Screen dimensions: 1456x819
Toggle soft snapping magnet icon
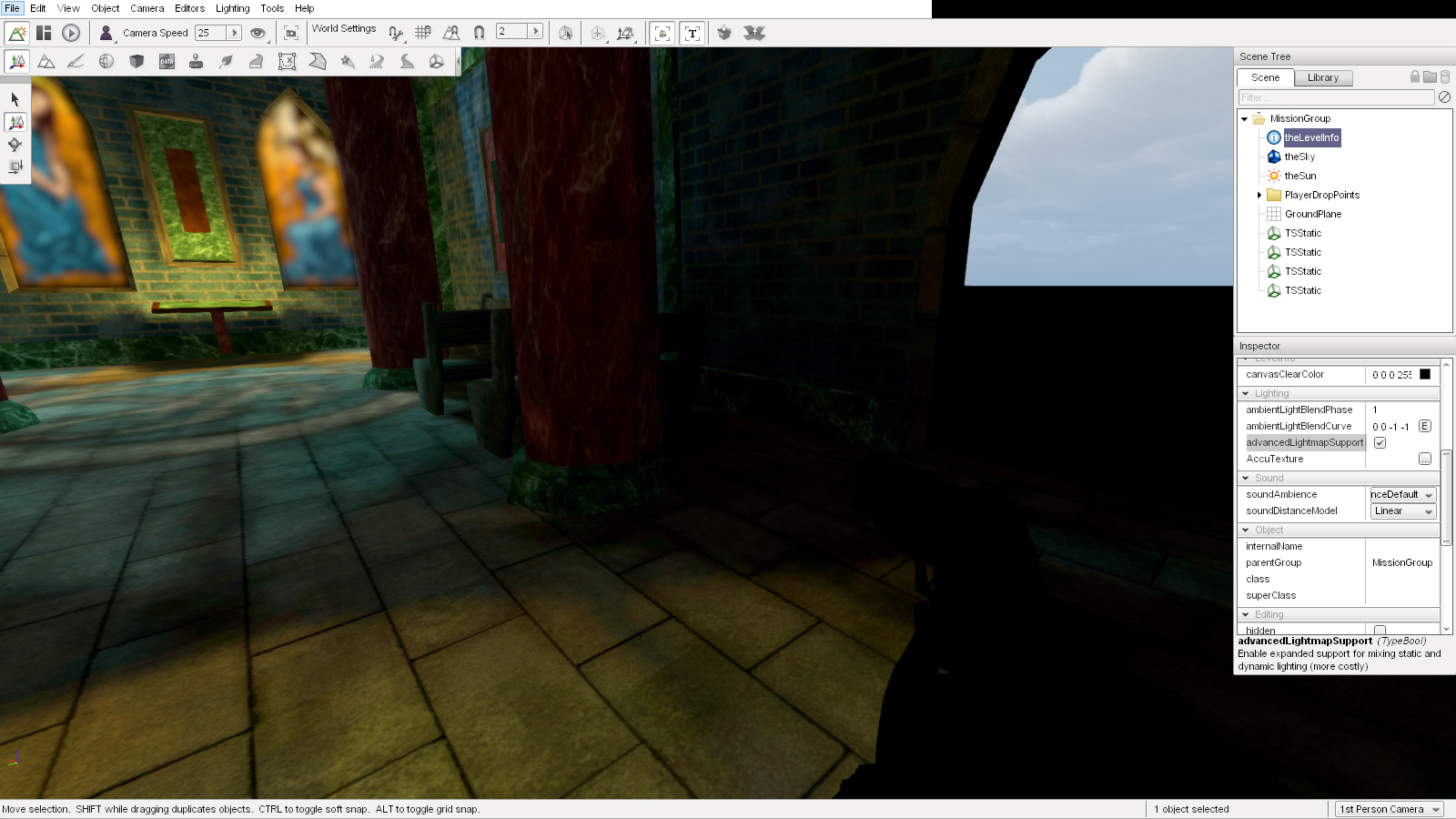[x=479, y=33]
